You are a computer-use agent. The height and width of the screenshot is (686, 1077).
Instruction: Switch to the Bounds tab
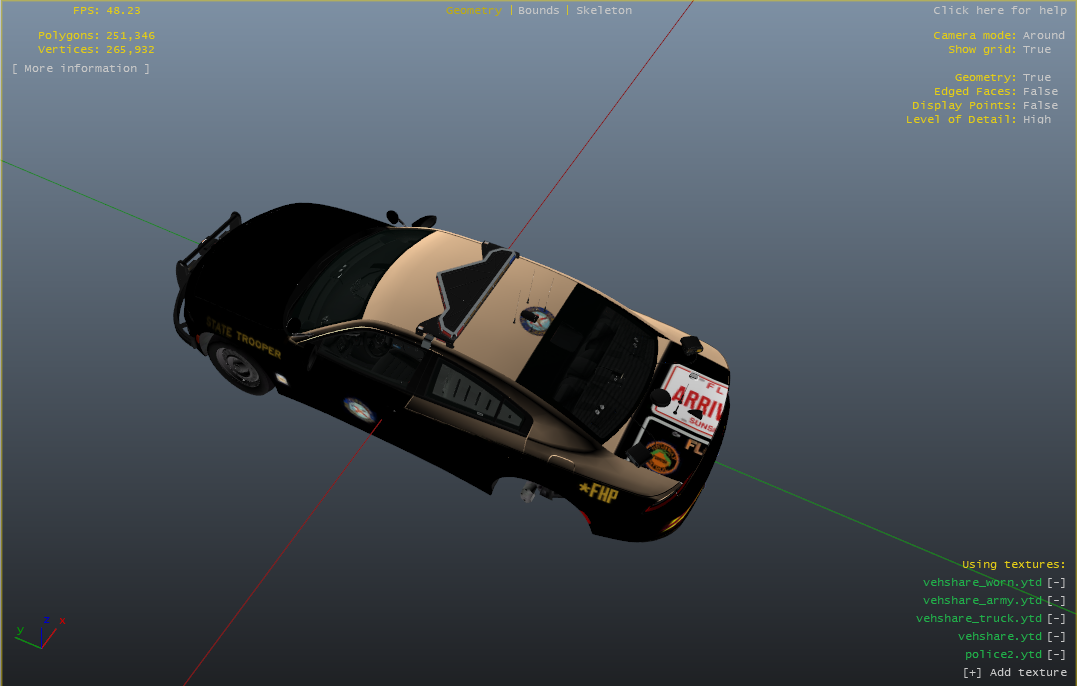538,10
